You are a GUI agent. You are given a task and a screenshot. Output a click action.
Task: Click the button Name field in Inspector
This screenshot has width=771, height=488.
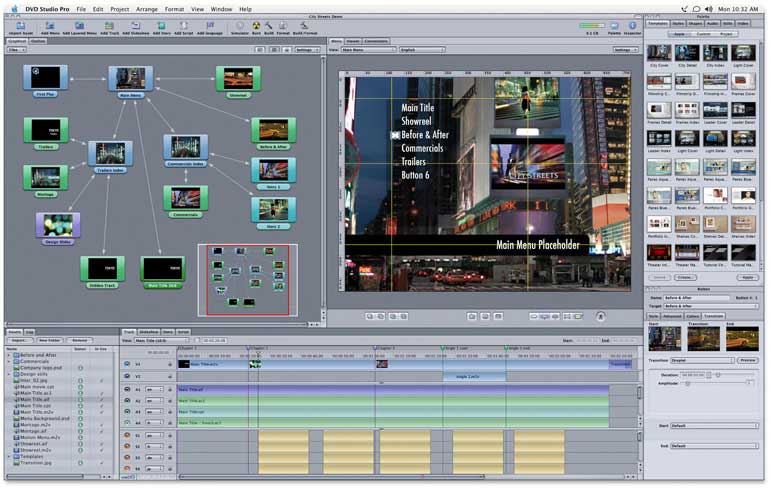point(696,298)
